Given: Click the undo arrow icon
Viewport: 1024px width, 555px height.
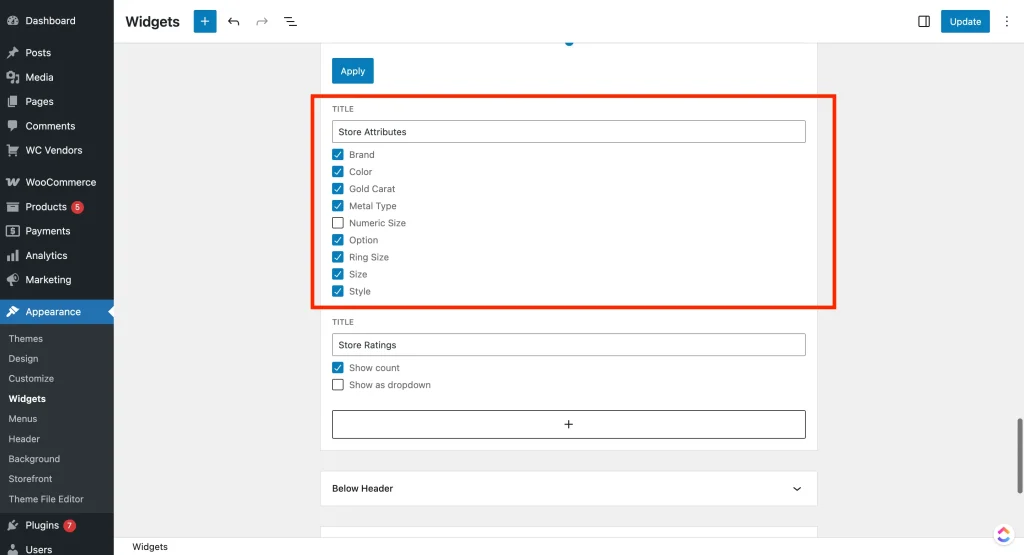Looking at the screenshot, I should coord(234,21).
